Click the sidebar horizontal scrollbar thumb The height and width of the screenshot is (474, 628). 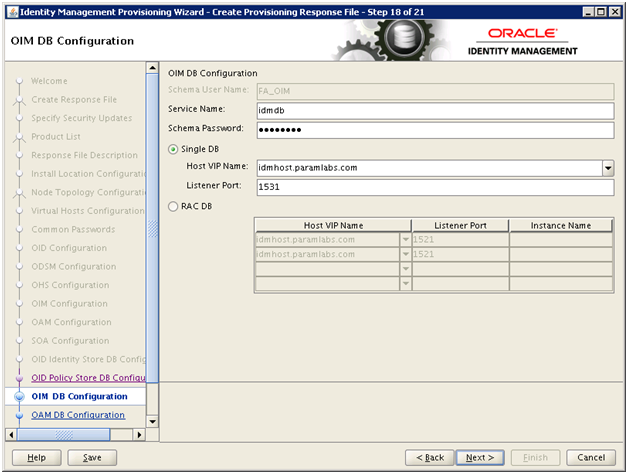(x=63, y=435)
